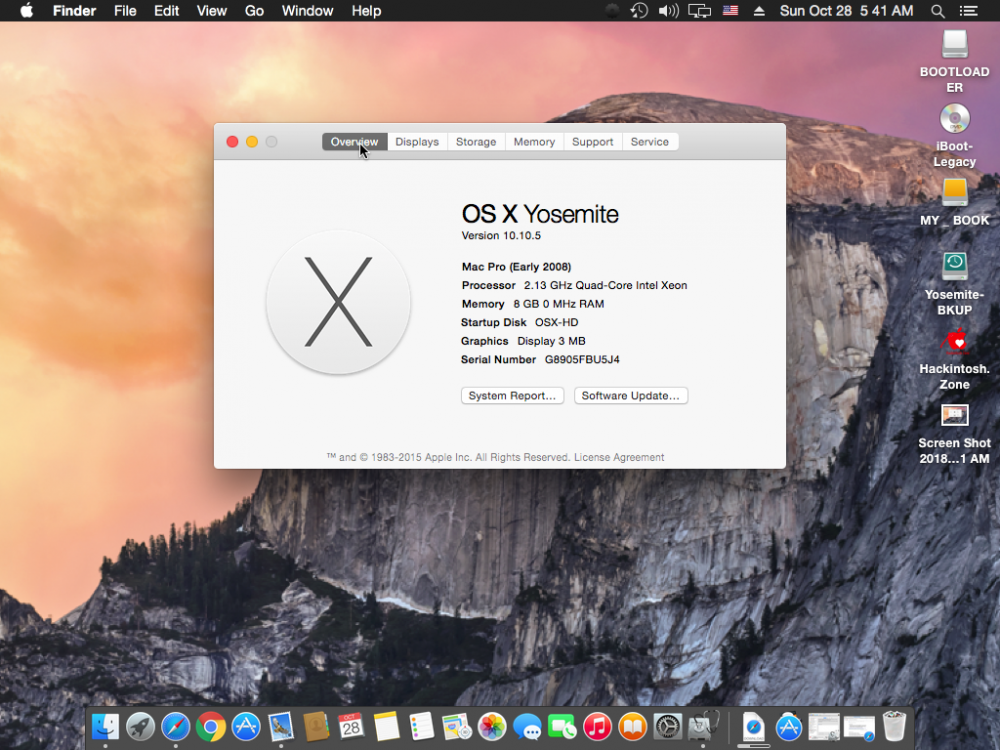Viewport: 1000px width, 750px height.
Task: Open the License Agreement link
Action: click(x=619, y=457)
